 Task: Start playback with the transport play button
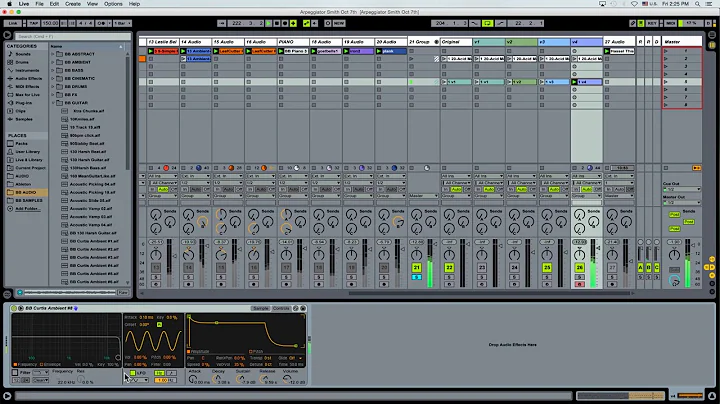click(269, 23)
